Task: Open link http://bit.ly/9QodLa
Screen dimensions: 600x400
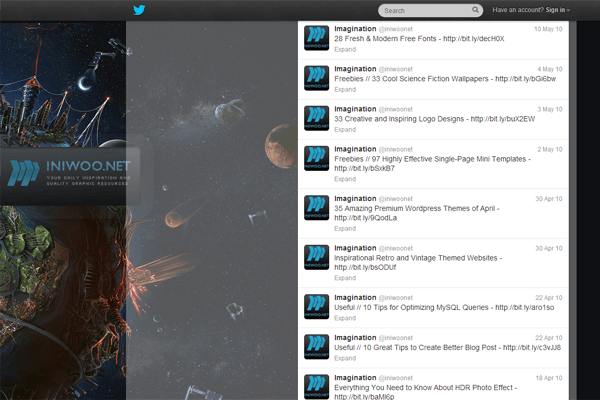Action: pyautogui.click(x=365, y=218)
